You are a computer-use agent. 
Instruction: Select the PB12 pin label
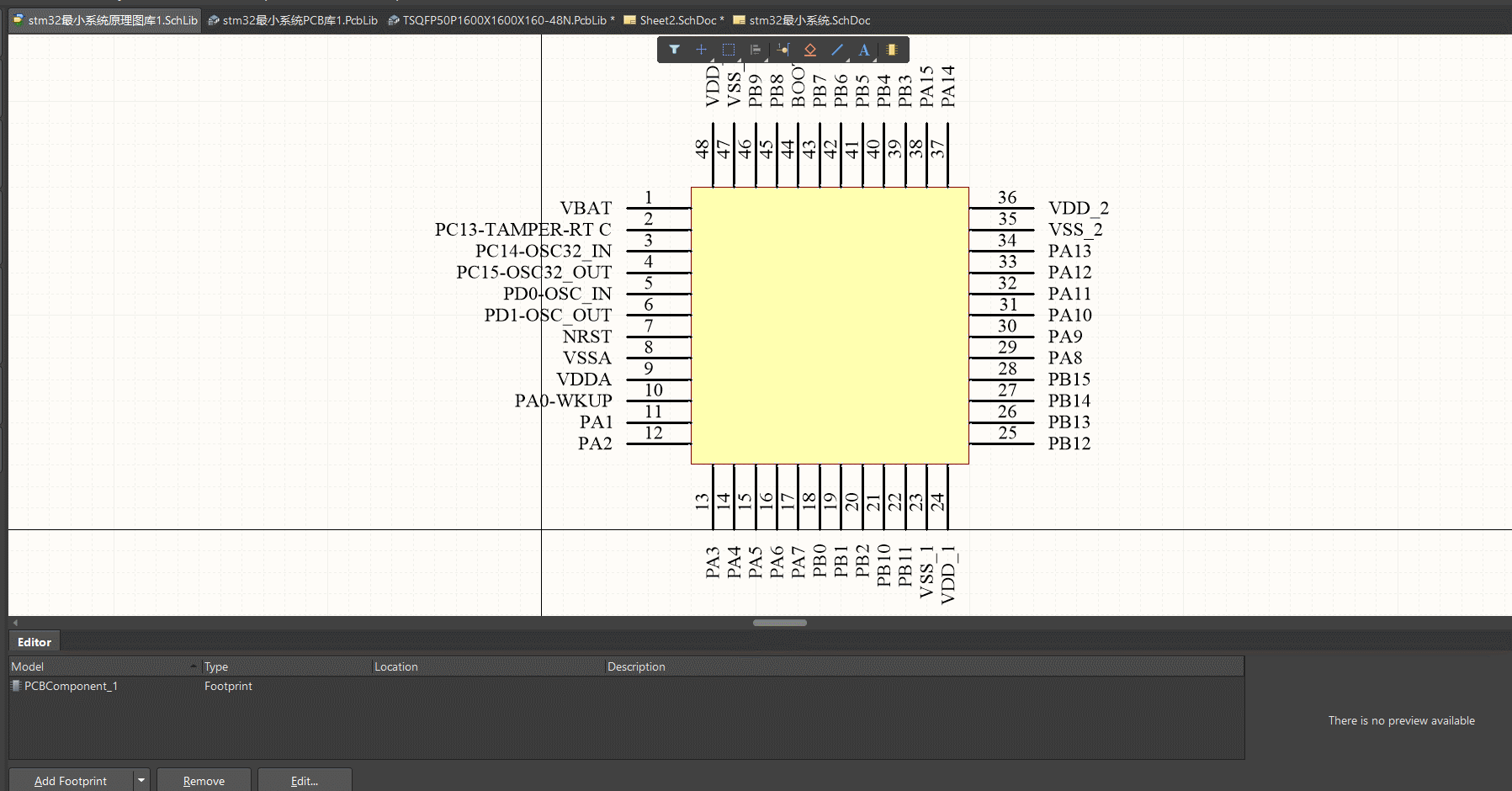[x=1069, y=443]
